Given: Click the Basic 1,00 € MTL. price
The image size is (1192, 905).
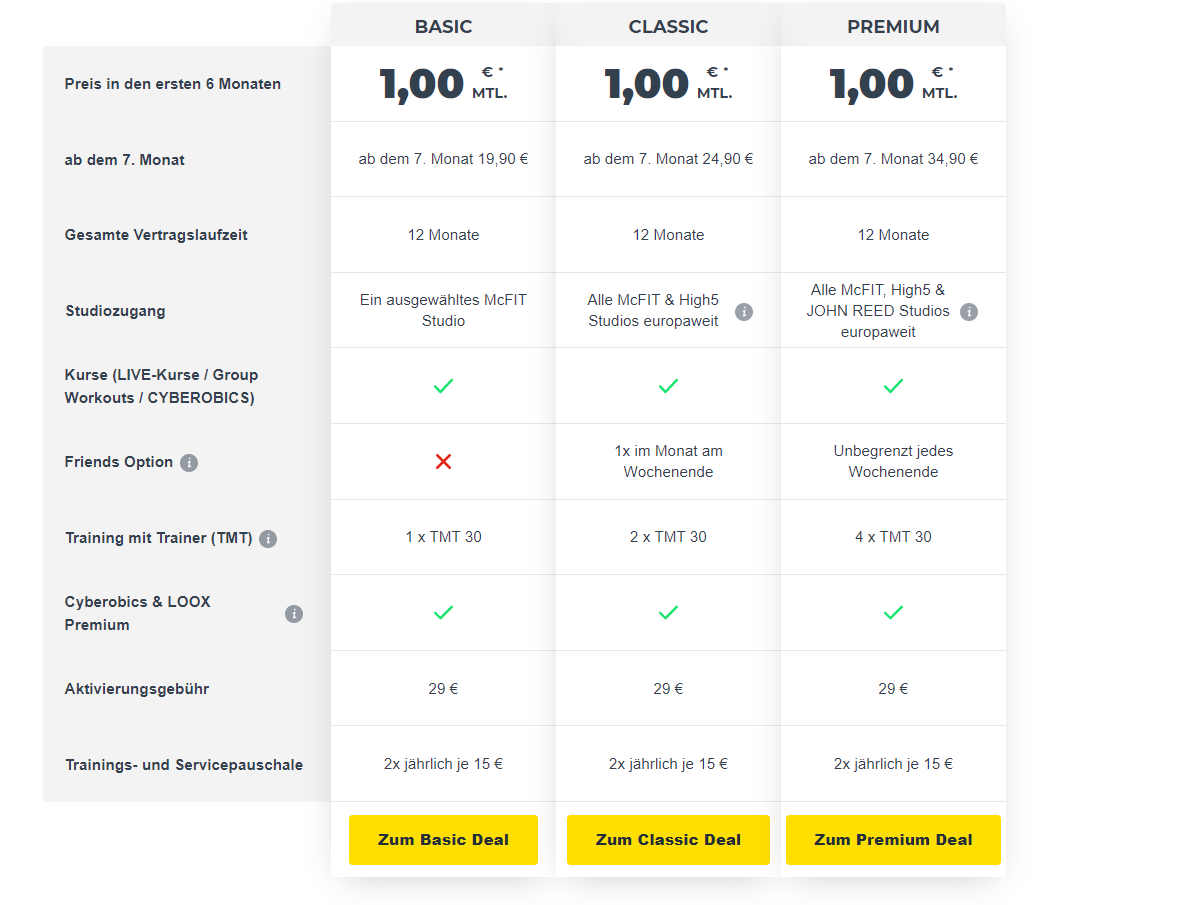Looking at the screenshot, I should point(443,84).
